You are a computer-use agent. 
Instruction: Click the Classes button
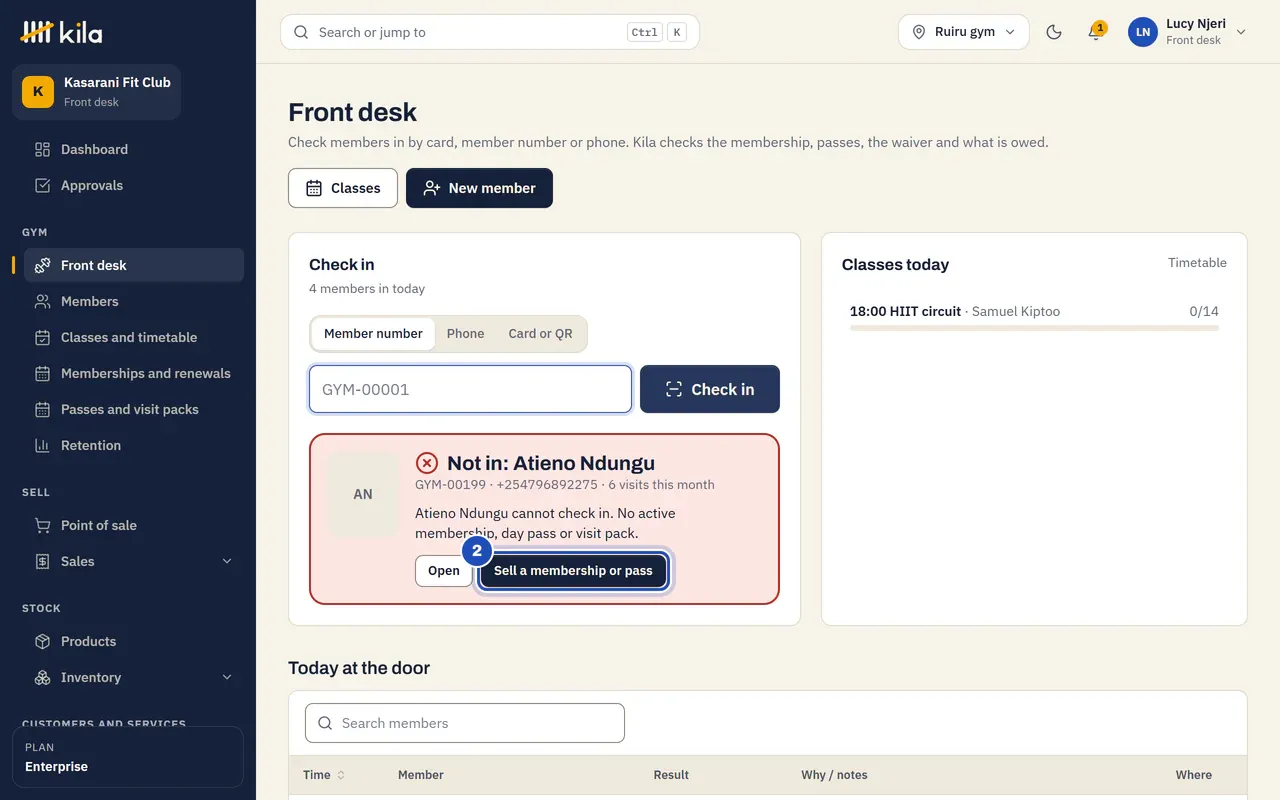[x=343, y=188]
